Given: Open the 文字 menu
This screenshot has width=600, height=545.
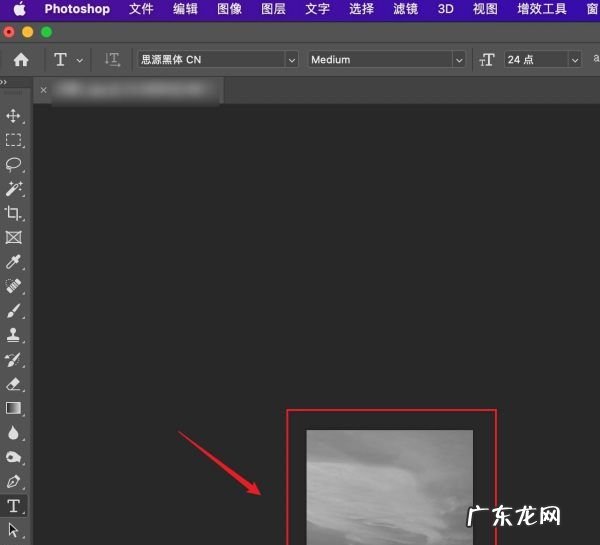Looking at the screenshot, I should pyautogui.click(x=317, y=9).
